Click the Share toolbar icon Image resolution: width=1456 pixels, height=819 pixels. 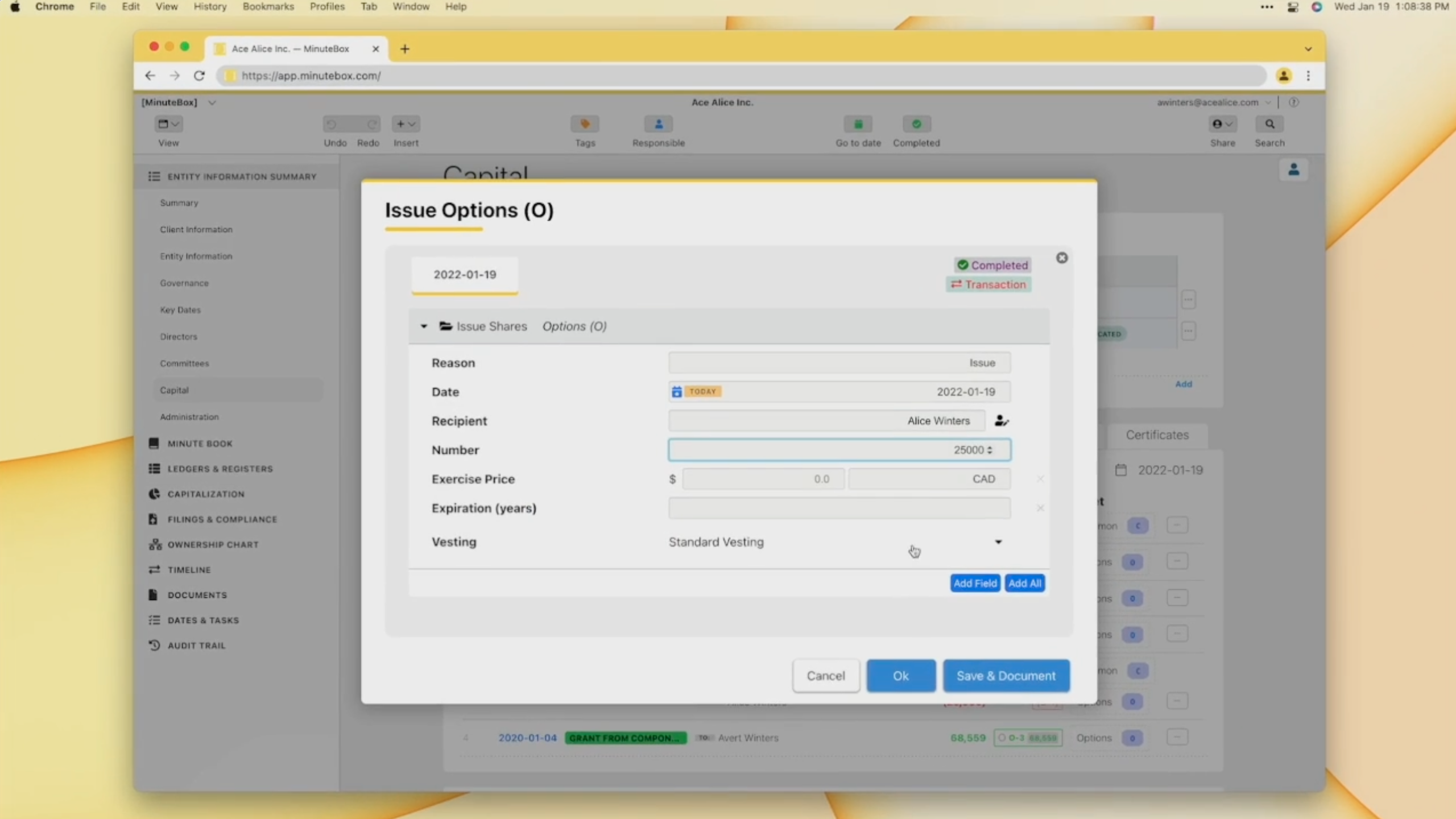coord(1222,124)
